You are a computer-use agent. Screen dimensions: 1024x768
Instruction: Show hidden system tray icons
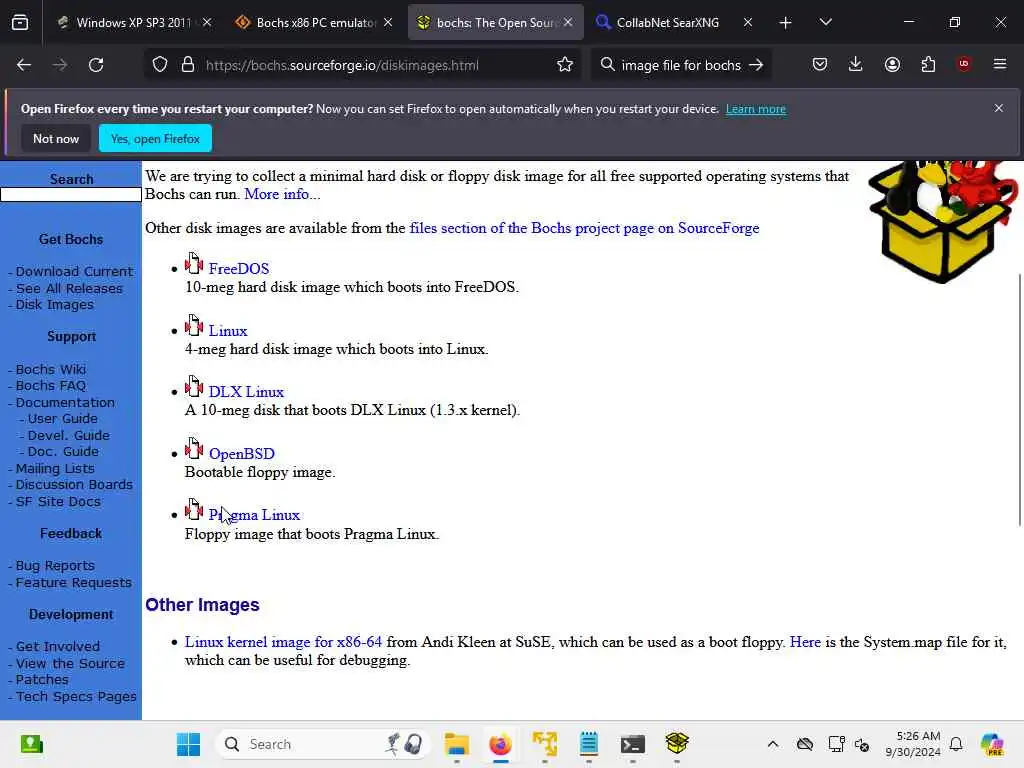coord(773,744)
